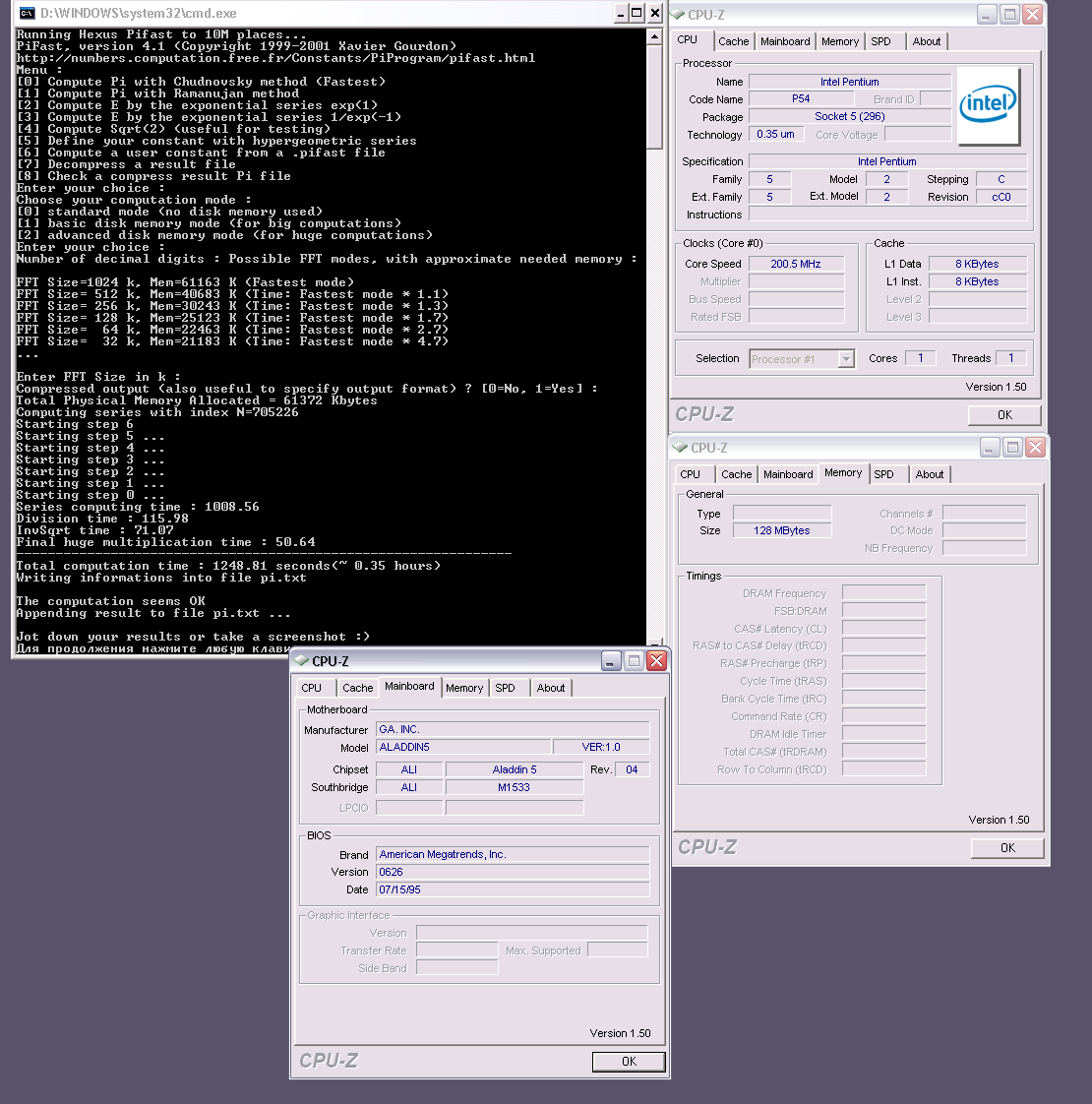Switch to Cache tab in the top CPU-Z window

coord(734,41)
